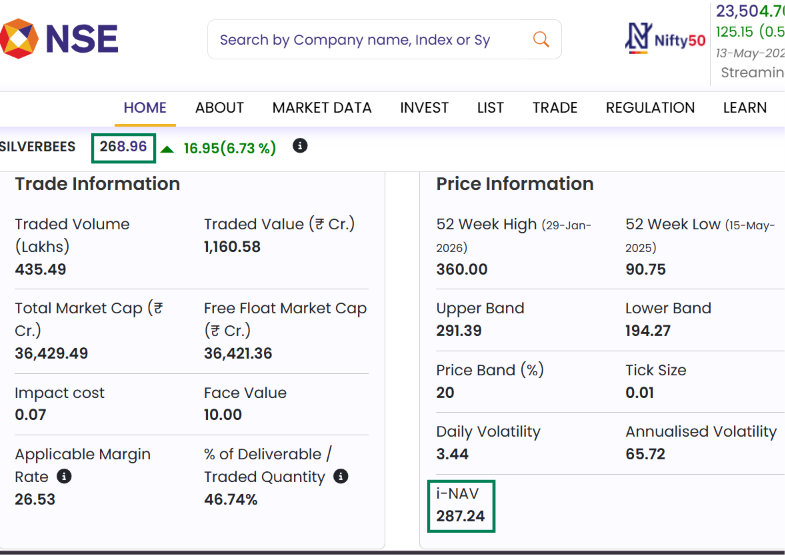
Task: Click the last price 268.96
Action: point(123,147)
